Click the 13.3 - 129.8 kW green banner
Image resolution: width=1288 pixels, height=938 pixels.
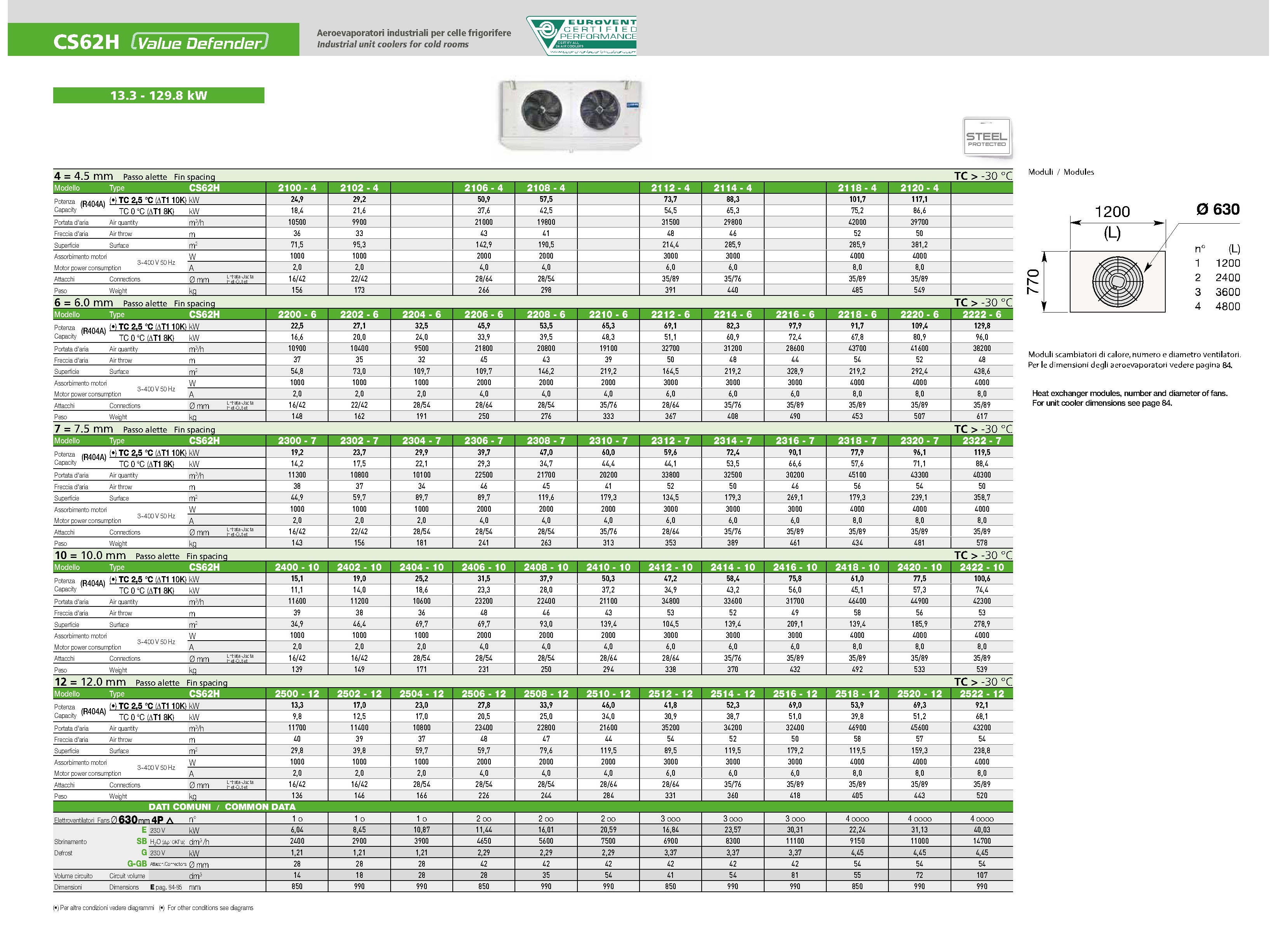tap(158, 96)
